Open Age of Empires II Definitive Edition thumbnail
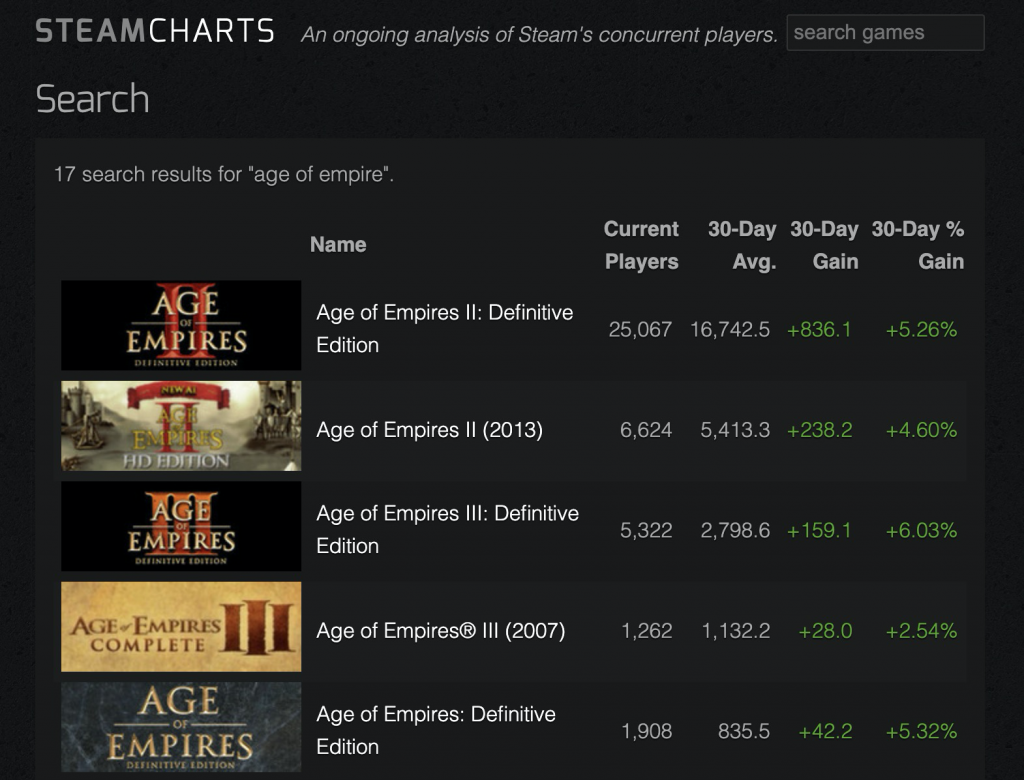 [181, 326]
